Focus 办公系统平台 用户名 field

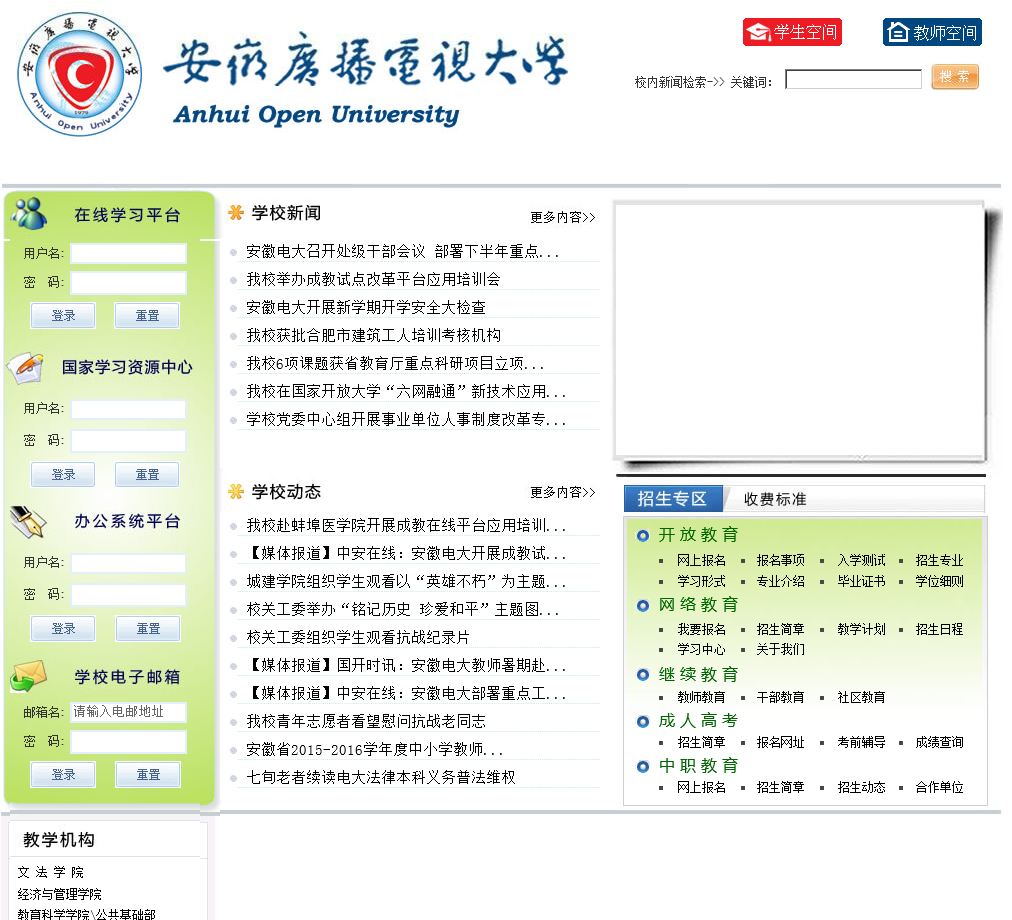tap(128, 563)
